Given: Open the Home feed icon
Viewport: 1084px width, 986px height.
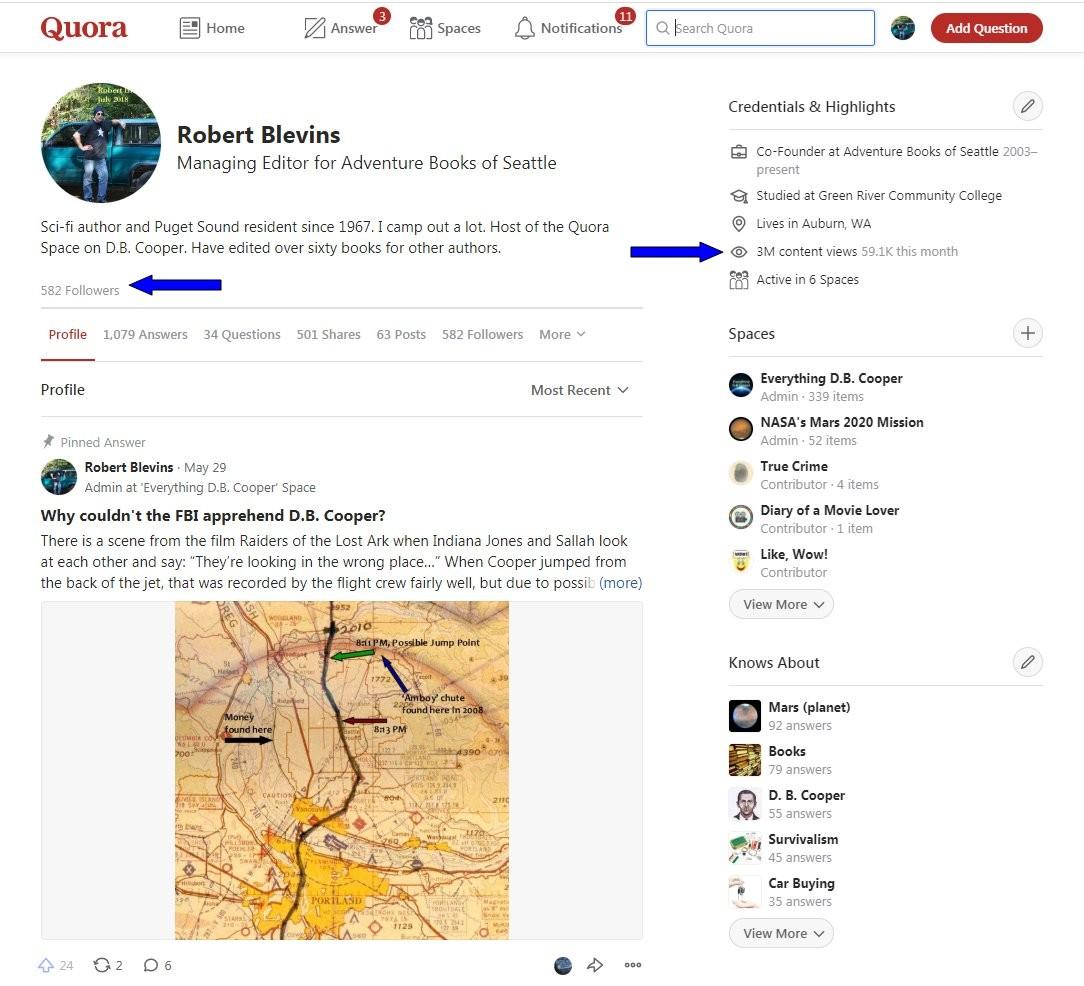Looking at the screenshot, I should (189, 28).
